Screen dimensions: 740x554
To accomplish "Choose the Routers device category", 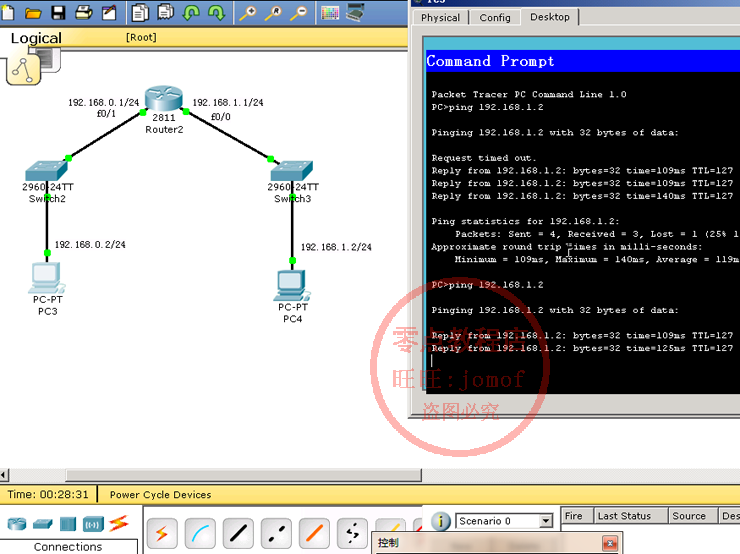I will (17, 523).
